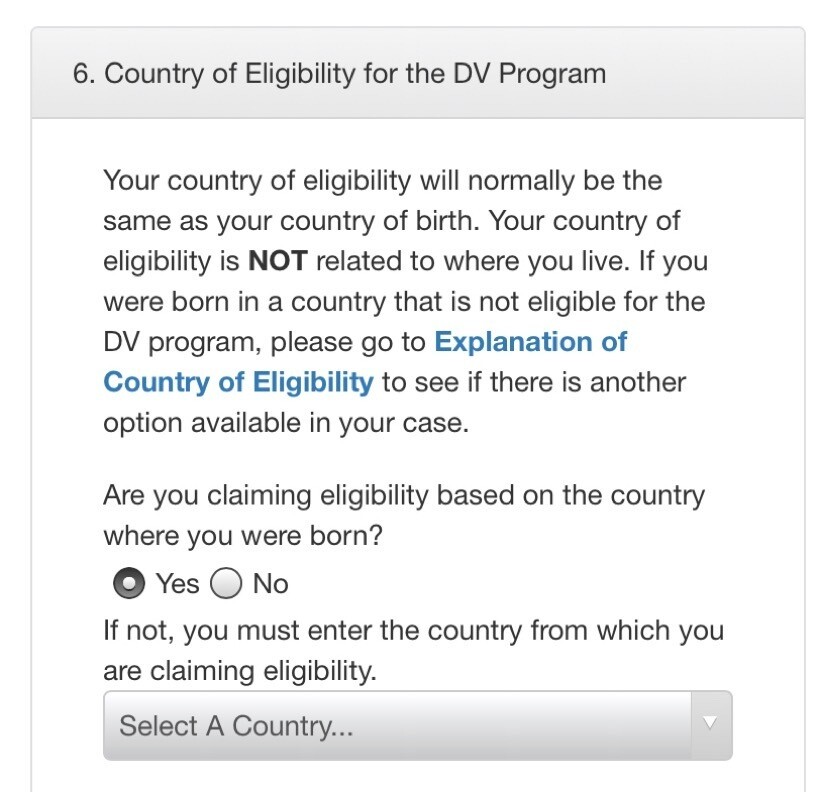This screenshot has width=820, height=792.
Task: Open the Select A Country dropdown
Action: click(417, 725)
